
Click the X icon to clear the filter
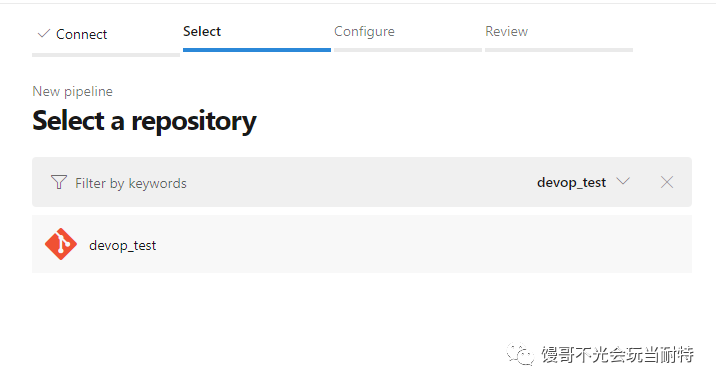667,182
